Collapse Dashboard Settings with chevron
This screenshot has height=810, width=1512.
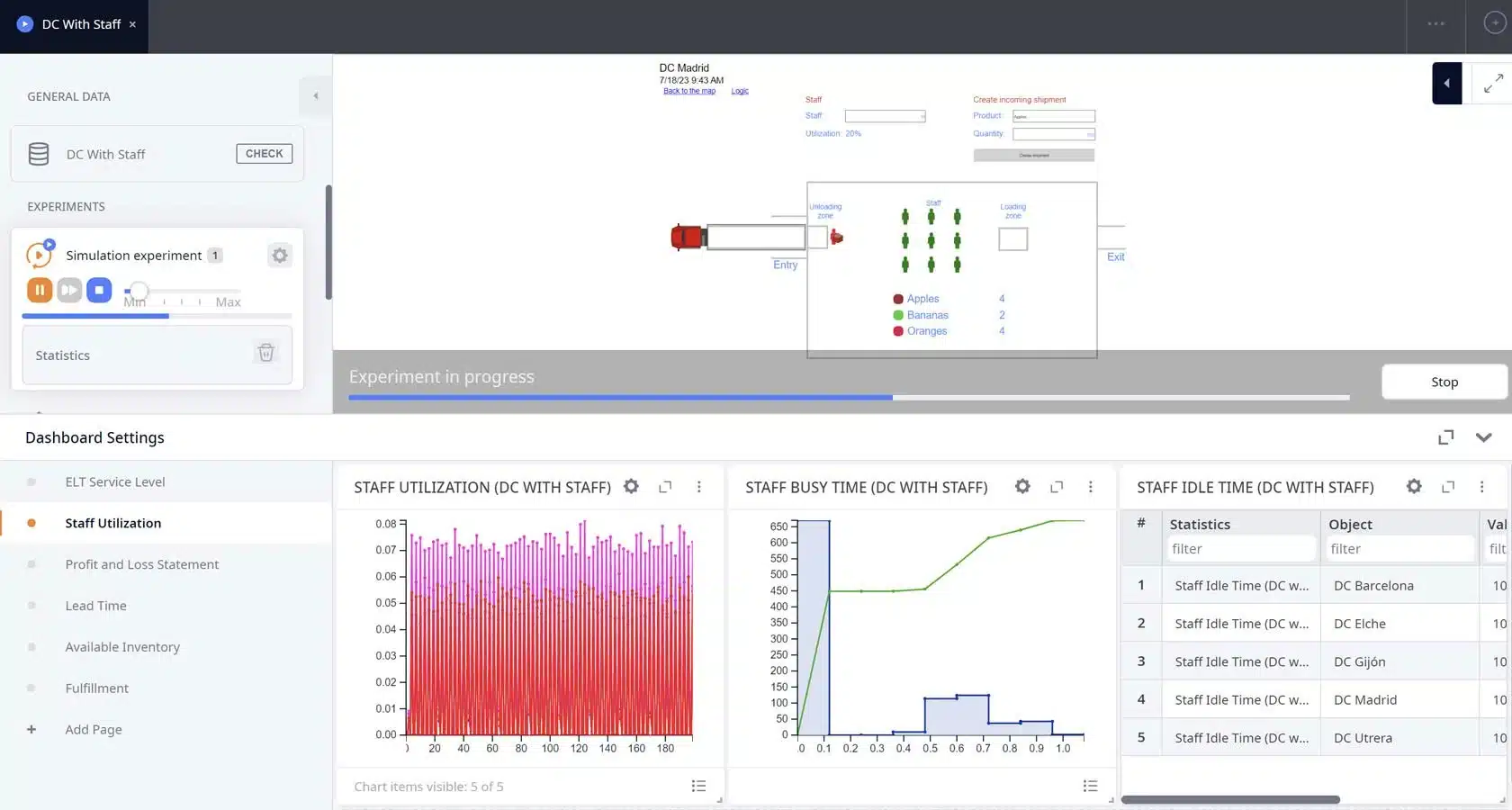click(x=1483, y=437)
